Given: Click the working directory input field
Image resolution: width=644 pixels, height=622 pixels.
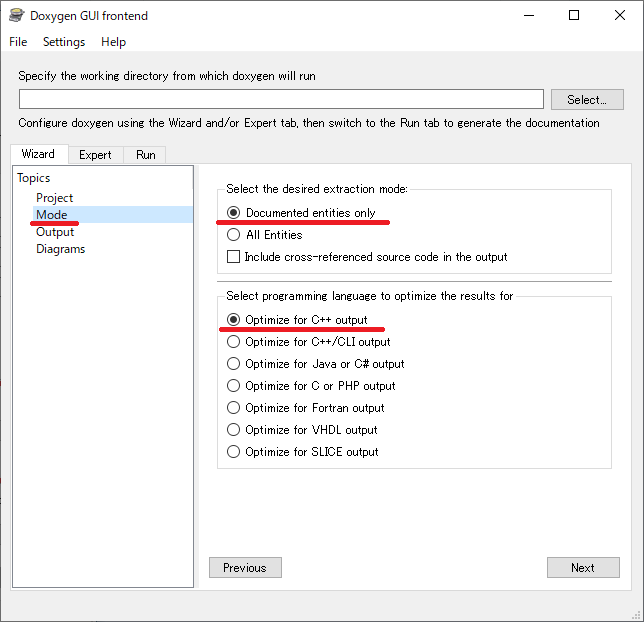Looking at the screenshot, I should 281,99.
